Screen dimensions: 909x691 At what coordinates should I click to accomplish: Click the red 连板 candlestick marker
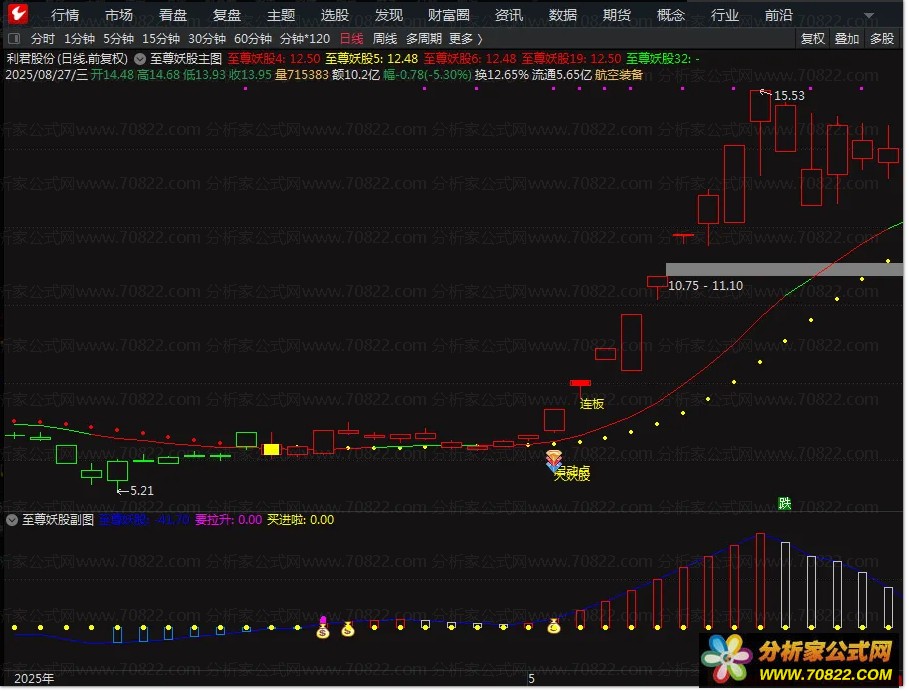coord(580,383)
